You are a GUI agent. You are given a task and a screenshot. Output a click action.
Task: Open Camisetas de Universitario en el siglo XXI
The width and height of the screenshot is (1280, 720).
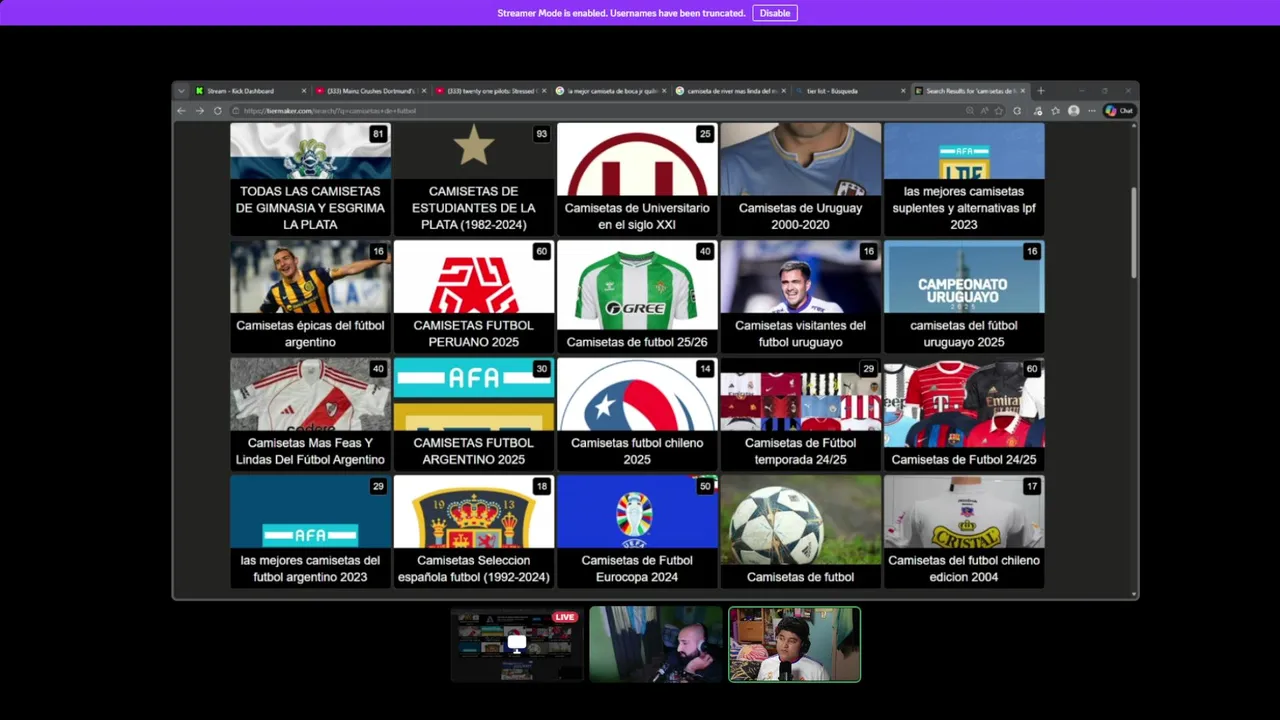tap(637, 179)
